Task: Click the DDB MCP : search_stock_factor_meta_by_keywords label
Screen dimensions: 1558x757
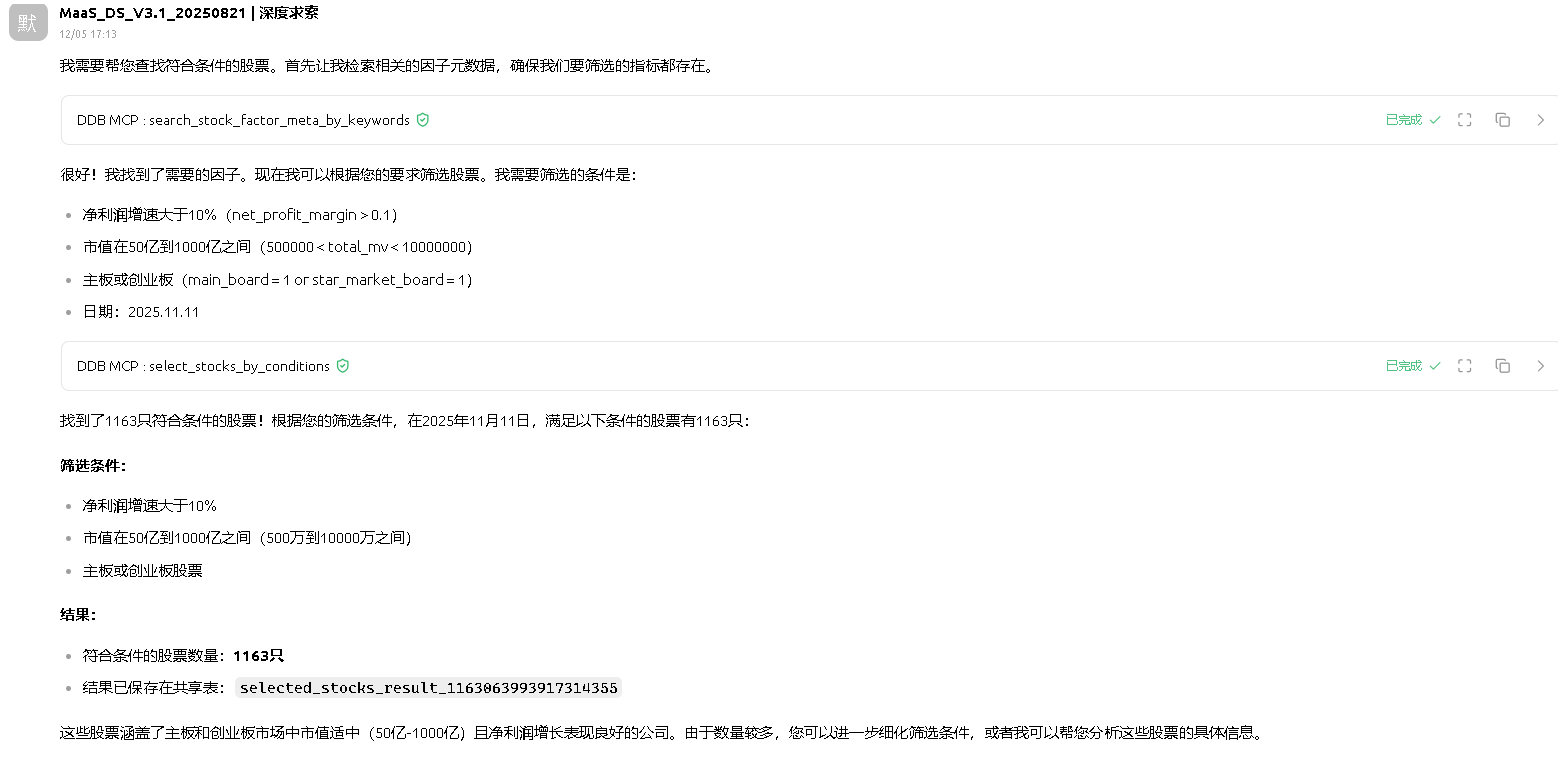Action: point(243,120)
